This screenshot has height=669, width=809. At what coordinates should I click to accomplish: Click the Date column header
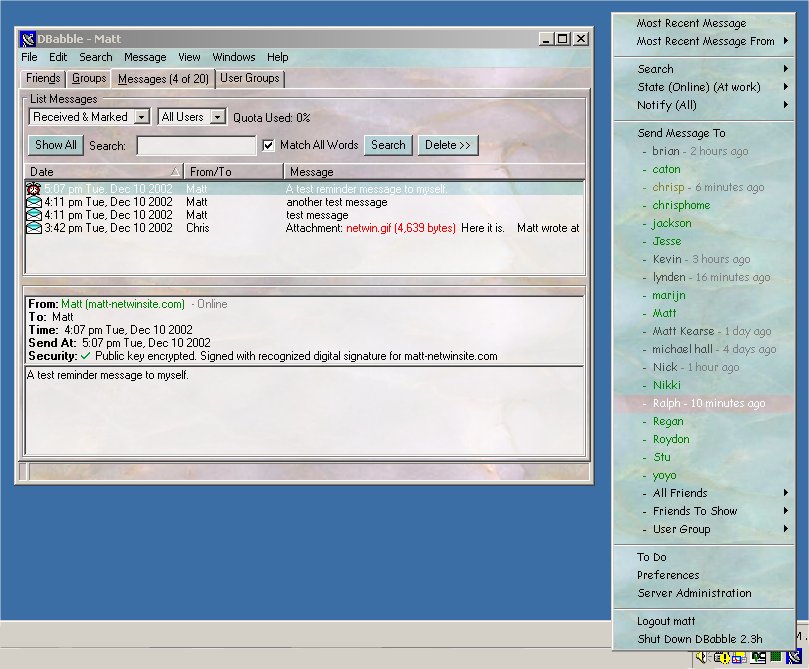click(x=104, y=171)
